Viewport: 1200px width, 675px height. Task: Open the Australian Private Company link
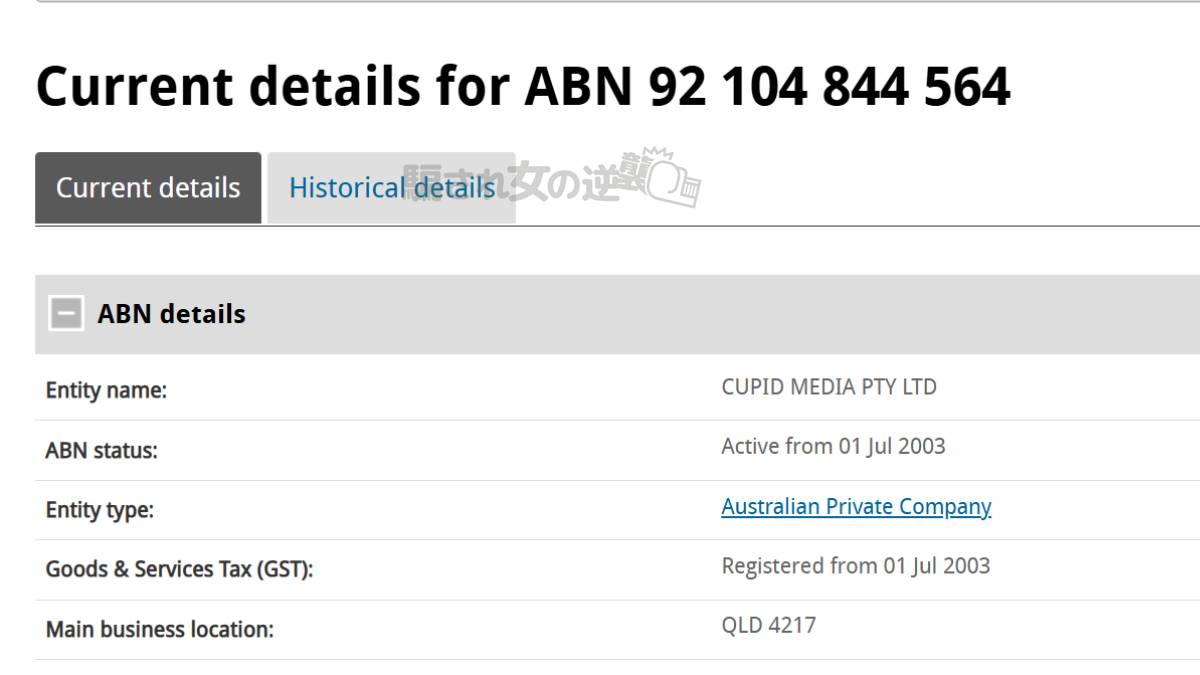(856, 507)
